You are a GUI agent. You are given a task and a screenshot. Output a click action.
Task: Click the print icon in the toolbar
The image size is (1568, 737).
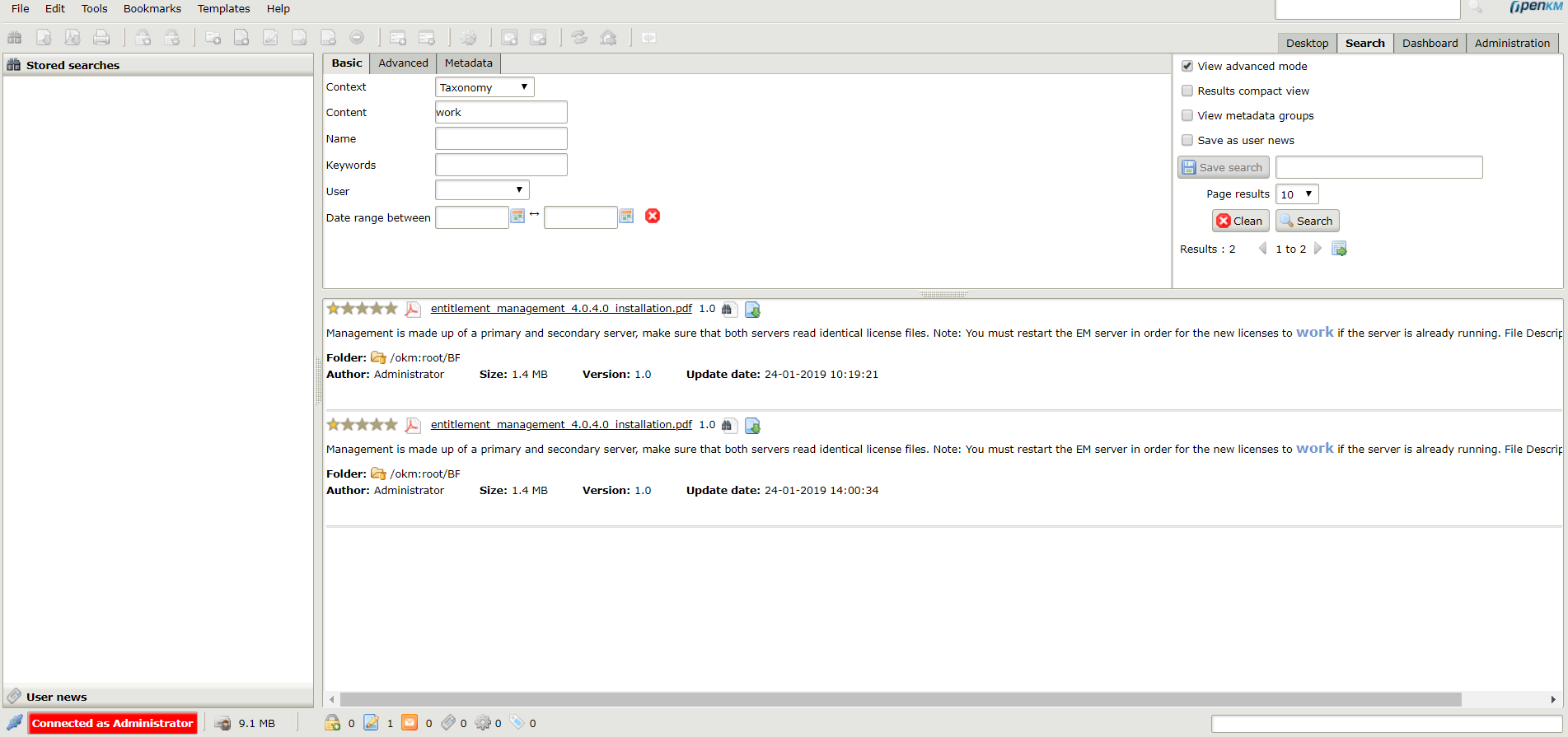pyautogui.click(x=101, y=38)
